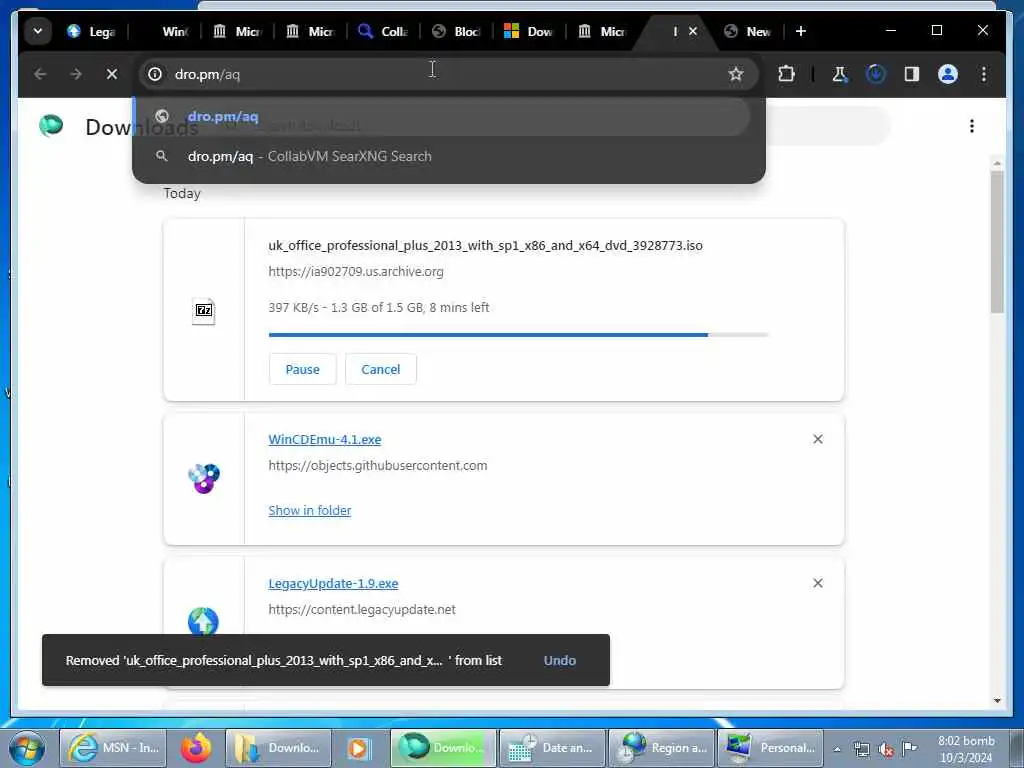Switch to the Block tab
The height and width of the screenshot is (768, 1024).
tap(456, 31)
